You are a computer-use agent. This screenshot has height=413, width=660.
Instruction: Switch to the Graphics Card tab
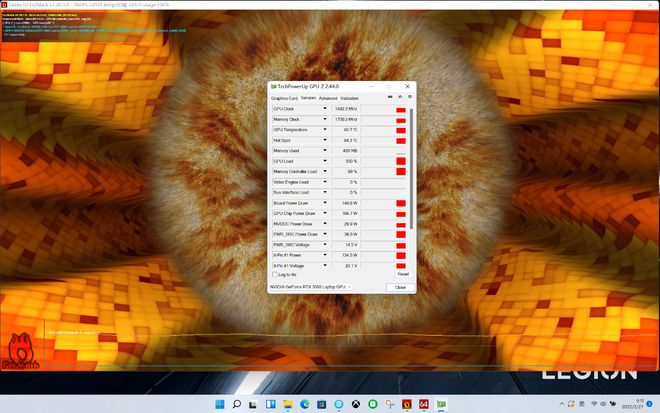pyautogui.click(x=284, y=98)
